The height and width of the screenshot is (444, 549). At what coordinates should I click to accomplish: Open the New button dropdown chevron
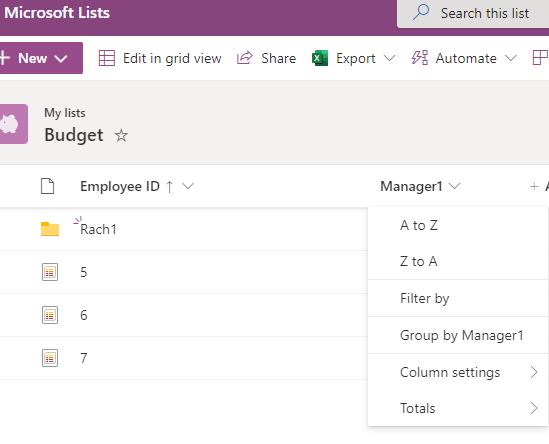[61, 58]
